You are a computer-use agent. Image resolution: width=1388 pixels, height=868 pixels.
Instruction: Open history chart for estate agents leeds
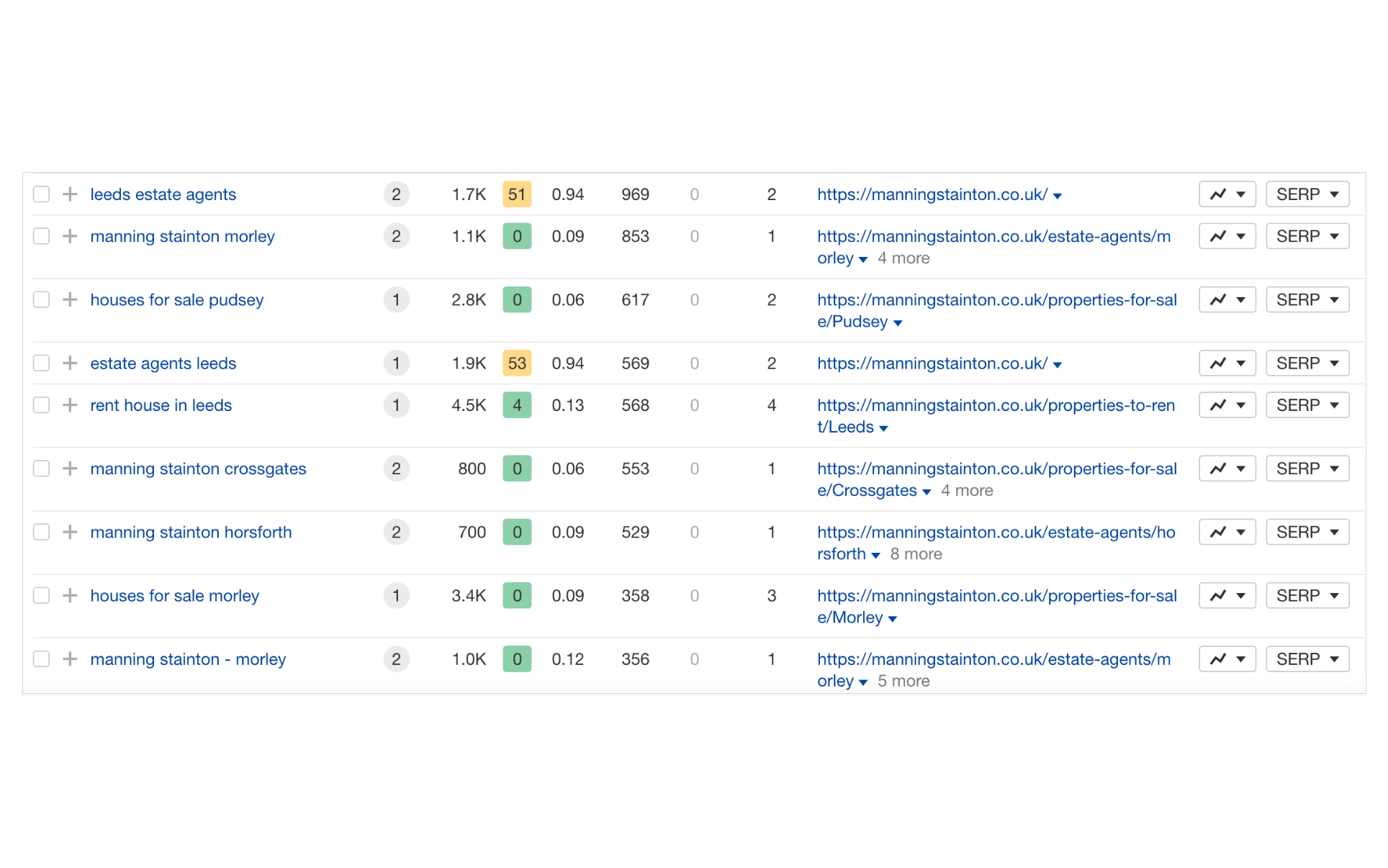tap(1227, 363)
